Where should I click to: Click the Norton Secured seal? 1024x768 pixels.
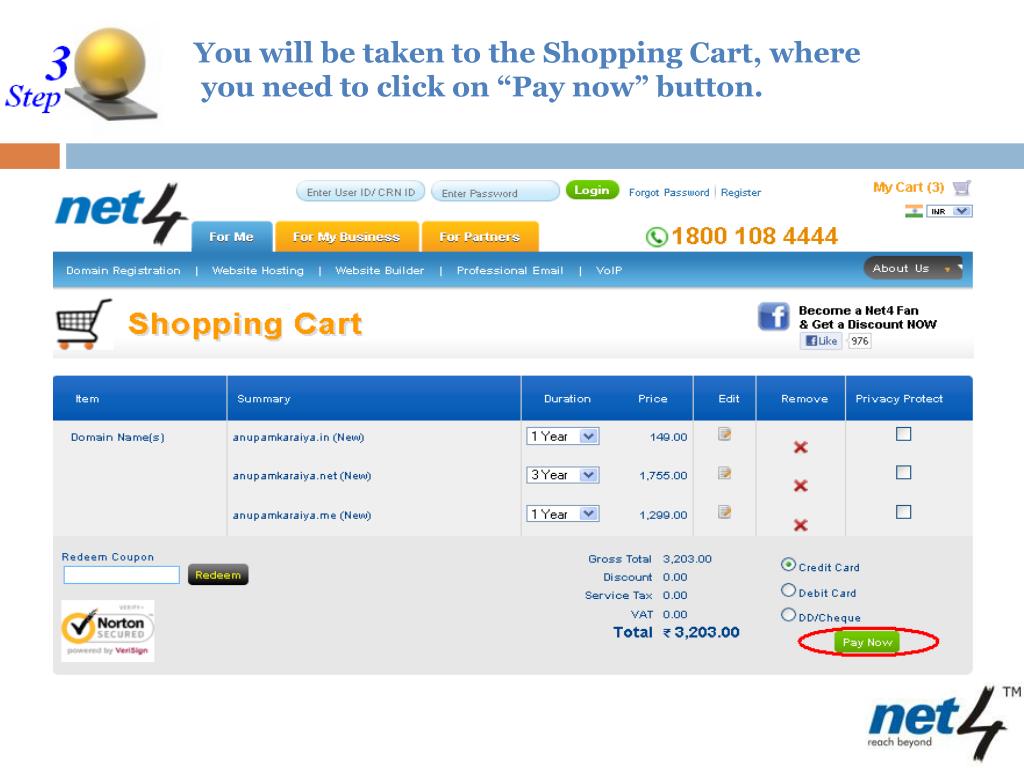(x=108, y=631)
